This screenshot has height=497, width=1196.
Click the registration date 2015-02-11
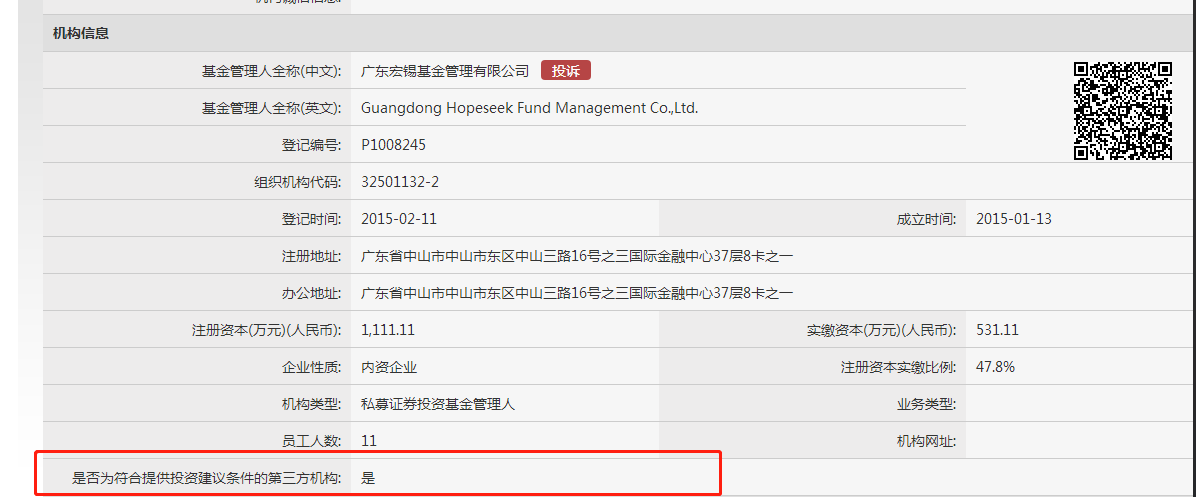pos(399,219)
